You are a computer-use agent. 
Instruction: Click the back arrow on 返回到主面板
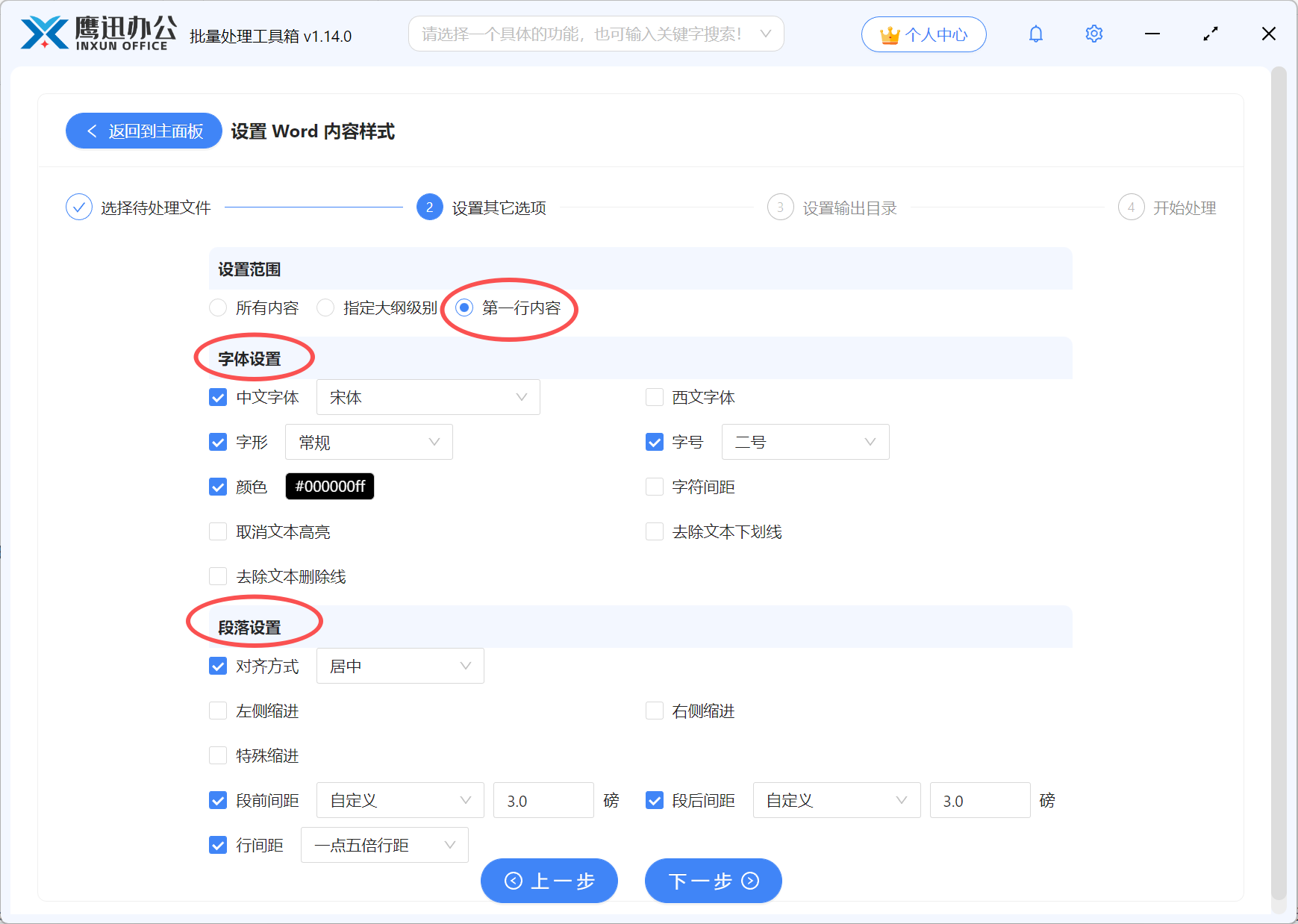pyautogui.click(x=92, y=131)
